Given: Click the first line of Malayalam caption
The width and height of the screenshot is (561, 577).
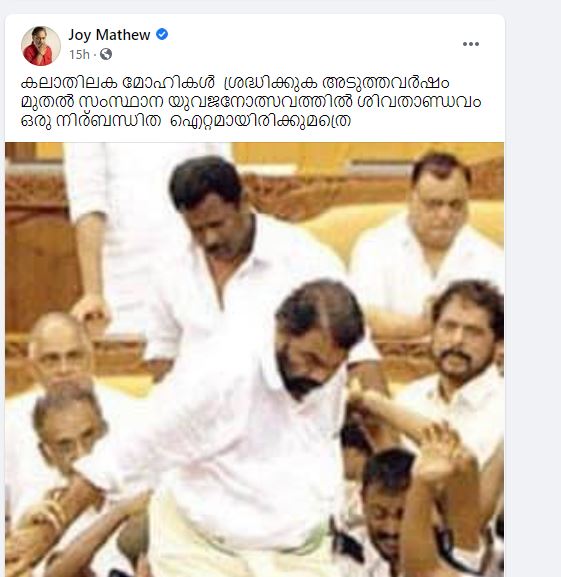Looking at the screenshot, I should click(x=235, y=83).
